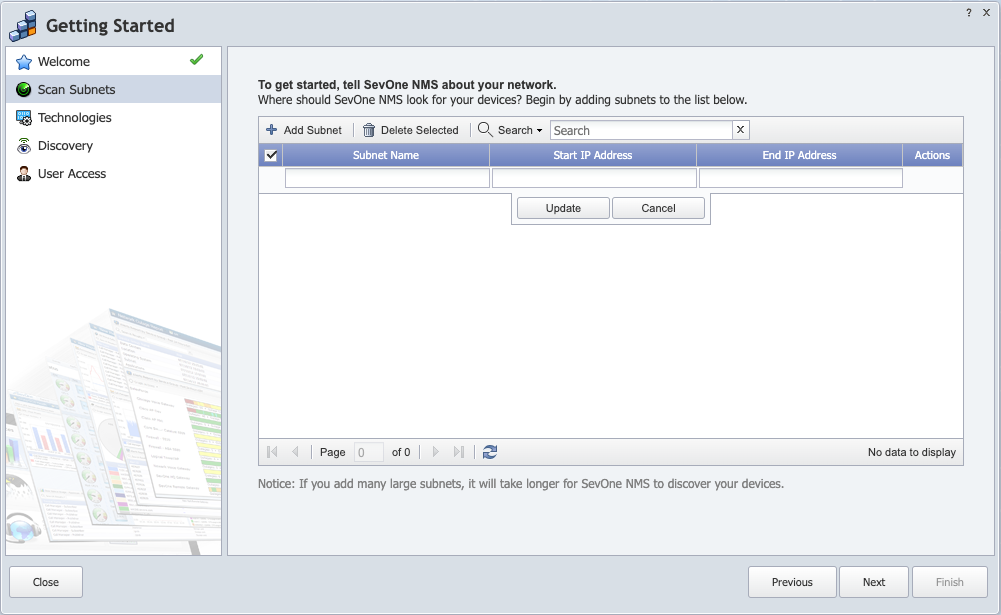Click the User Access person icon
1001x615 pixels.
point(24,174)
